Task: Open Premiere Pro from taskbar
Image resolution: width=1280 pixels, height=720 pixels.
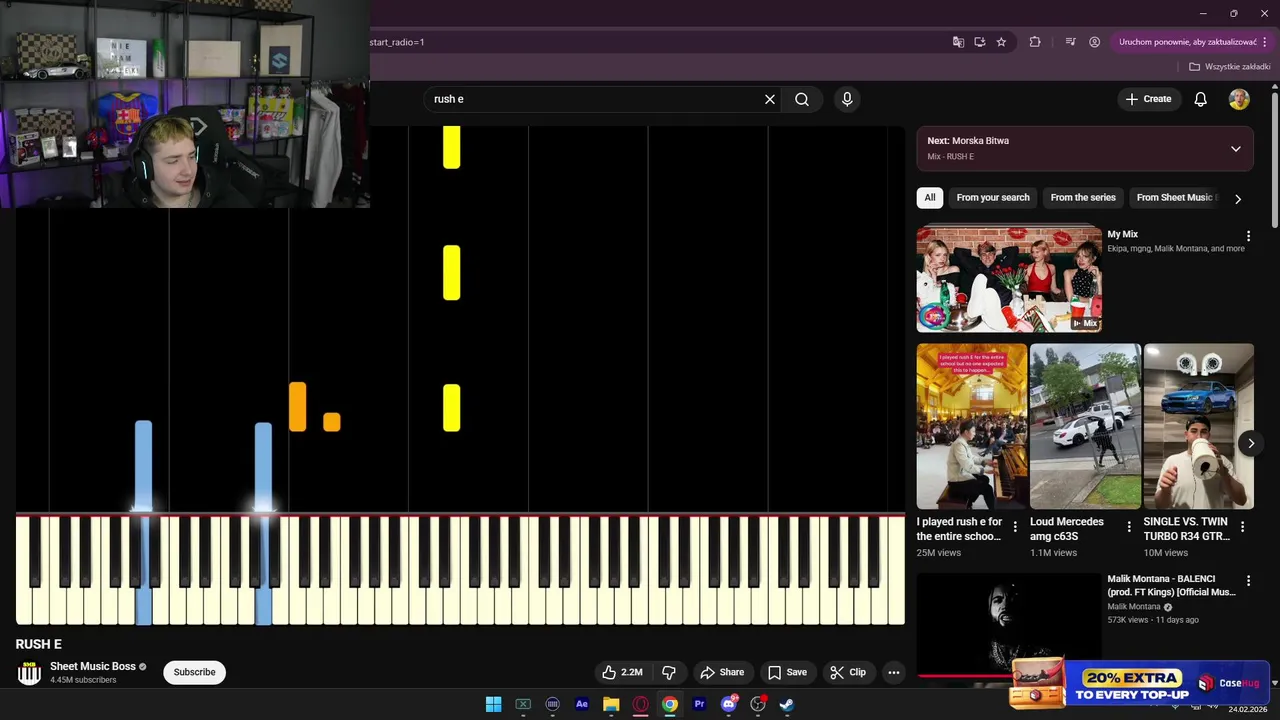Action: coord(699,704)
